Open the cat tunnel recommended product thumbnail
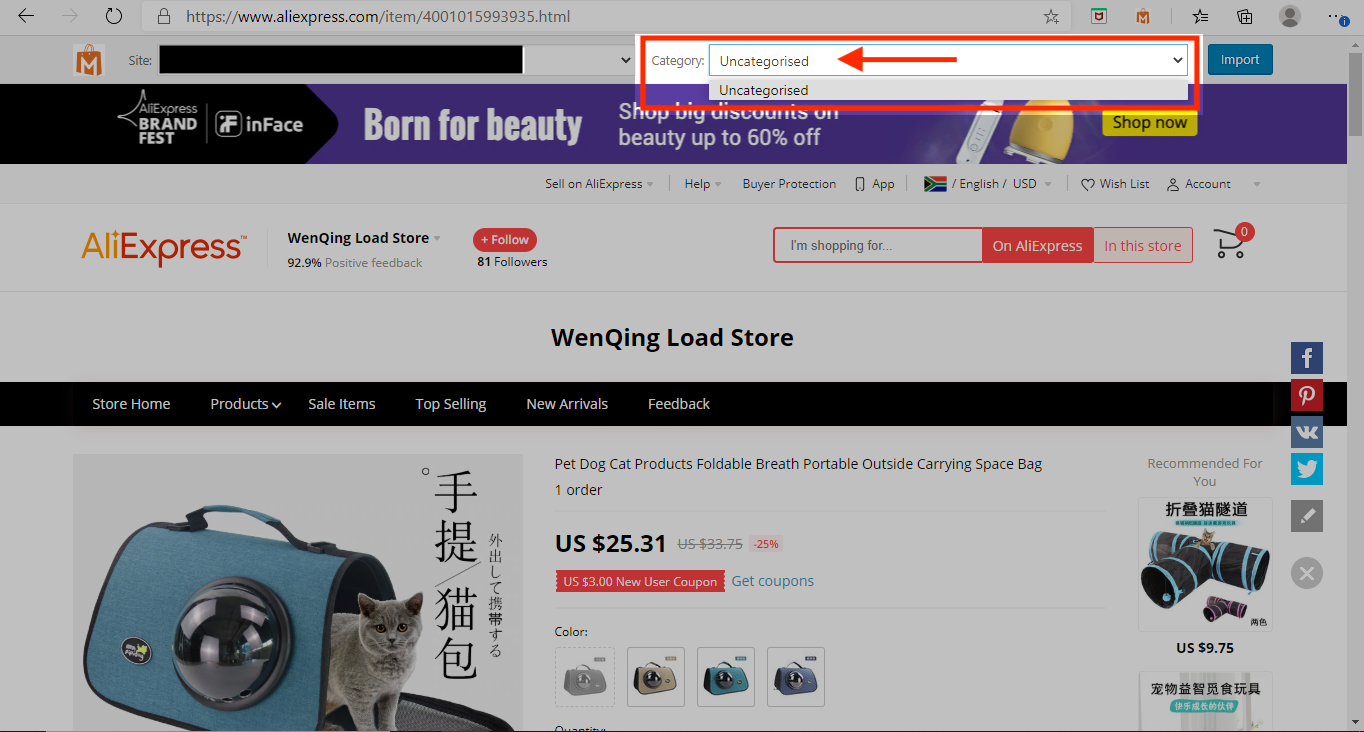 (1205, 564)
